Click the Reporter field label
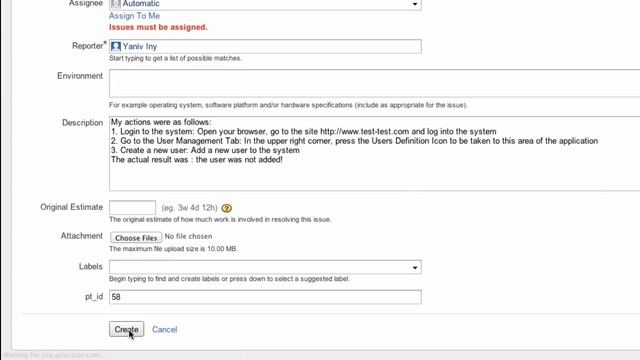This screenshot has width=640, height=360. (x=88, y=46)
